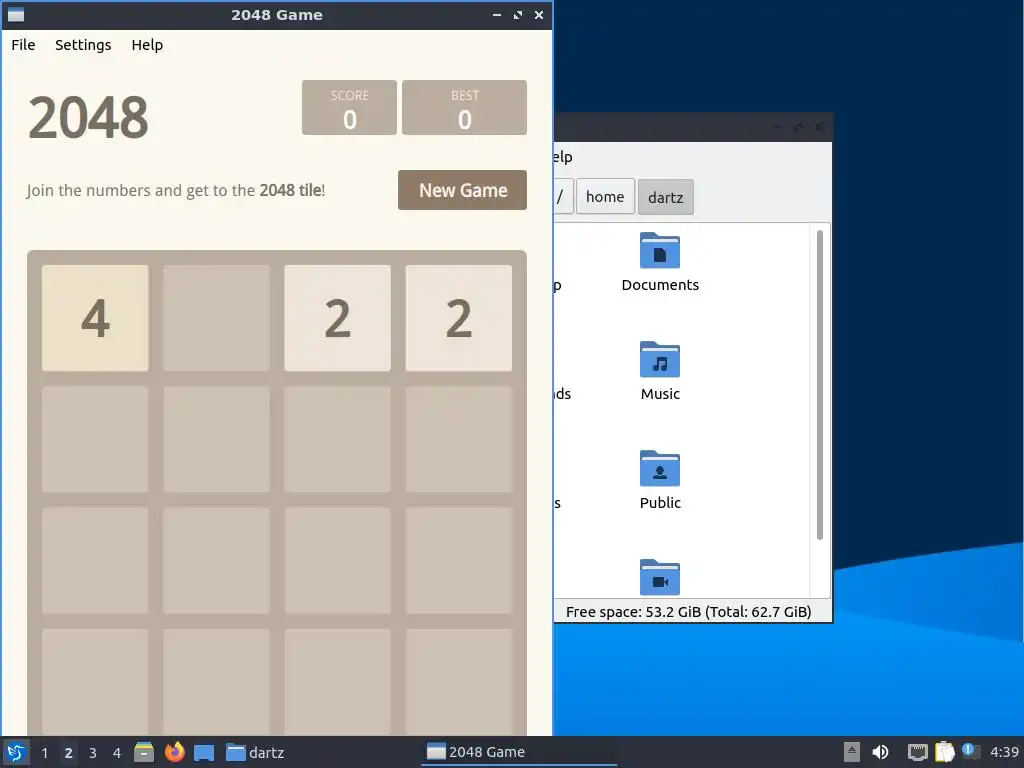Screen dimensions: 1024x768
Task: Maximize the 2048 Game window
Action: [x=518, y=14]
